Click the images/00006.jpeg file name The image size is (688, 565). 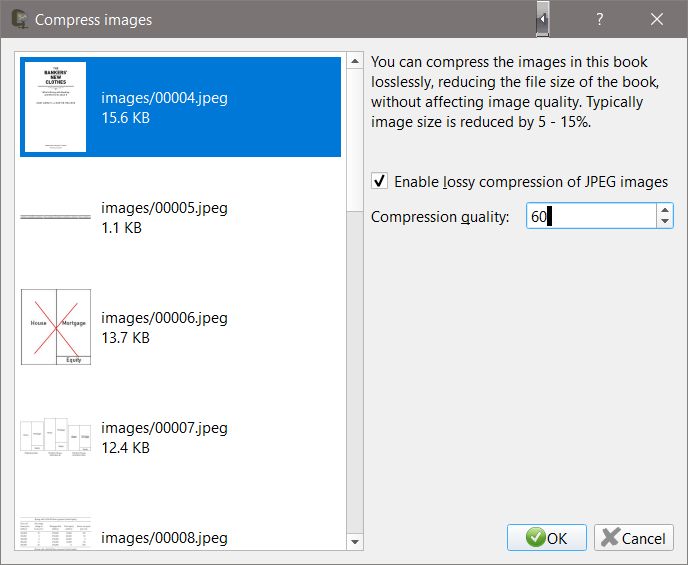[165, 318]
